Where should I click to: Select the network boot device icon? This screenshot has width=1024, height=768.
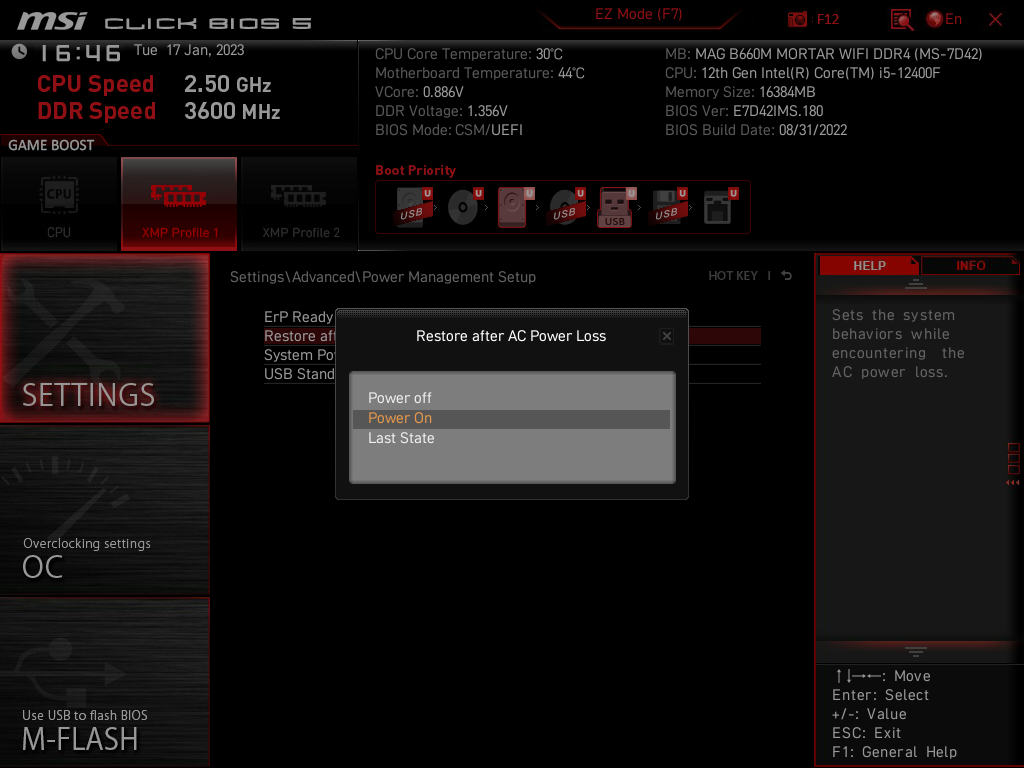point(720,208)
